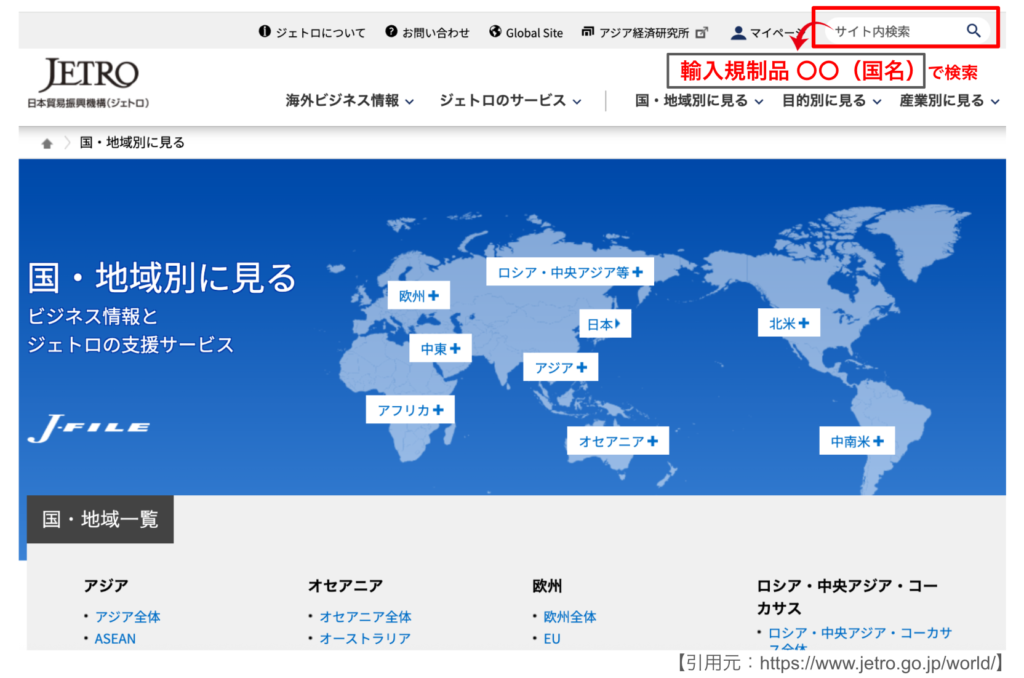Open Global Site link
This screenshot has height=678, width=1024.
(526, 32)
